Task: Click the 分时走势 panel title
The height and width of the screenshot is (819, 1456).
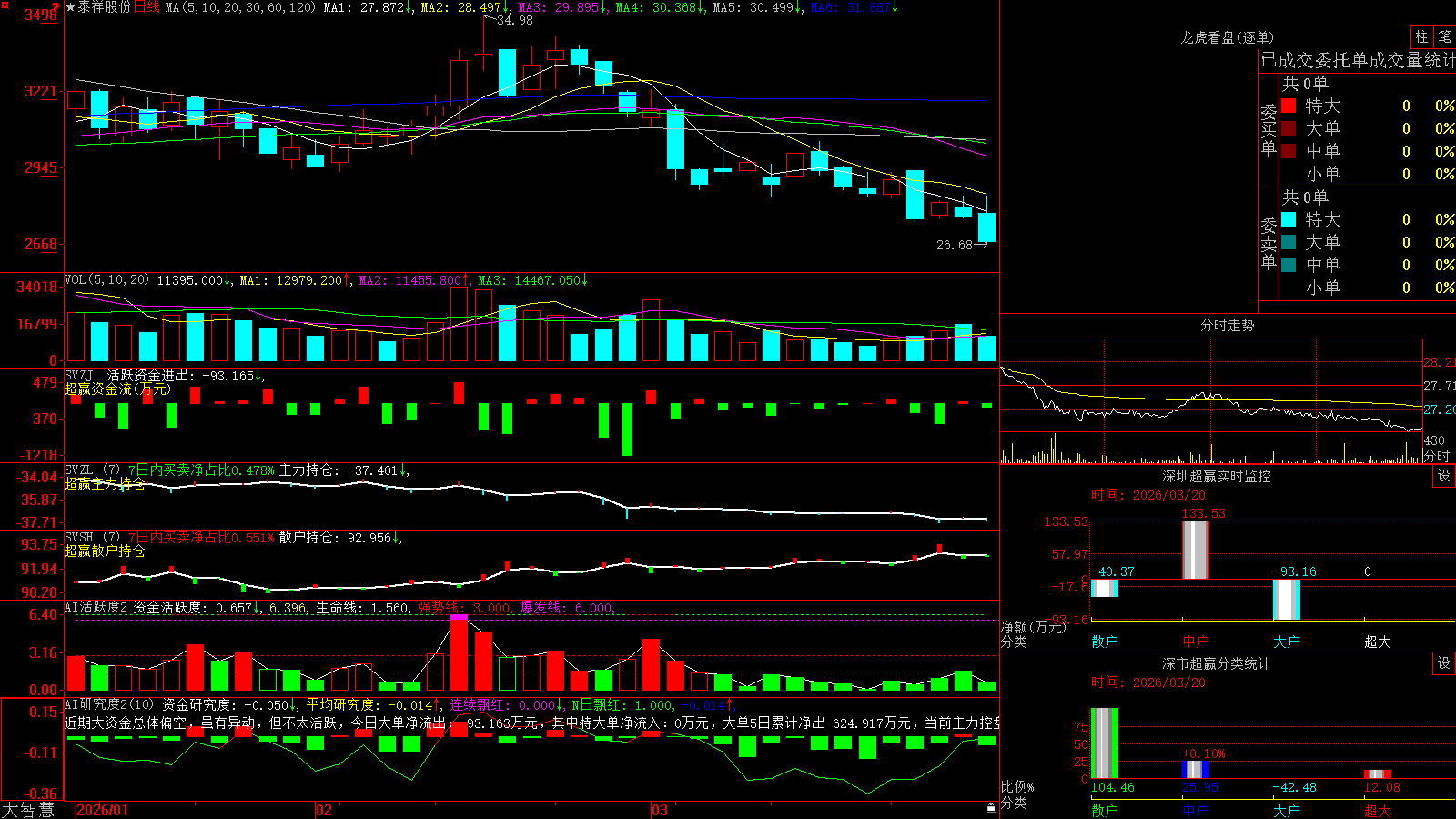Action: 1227,325
